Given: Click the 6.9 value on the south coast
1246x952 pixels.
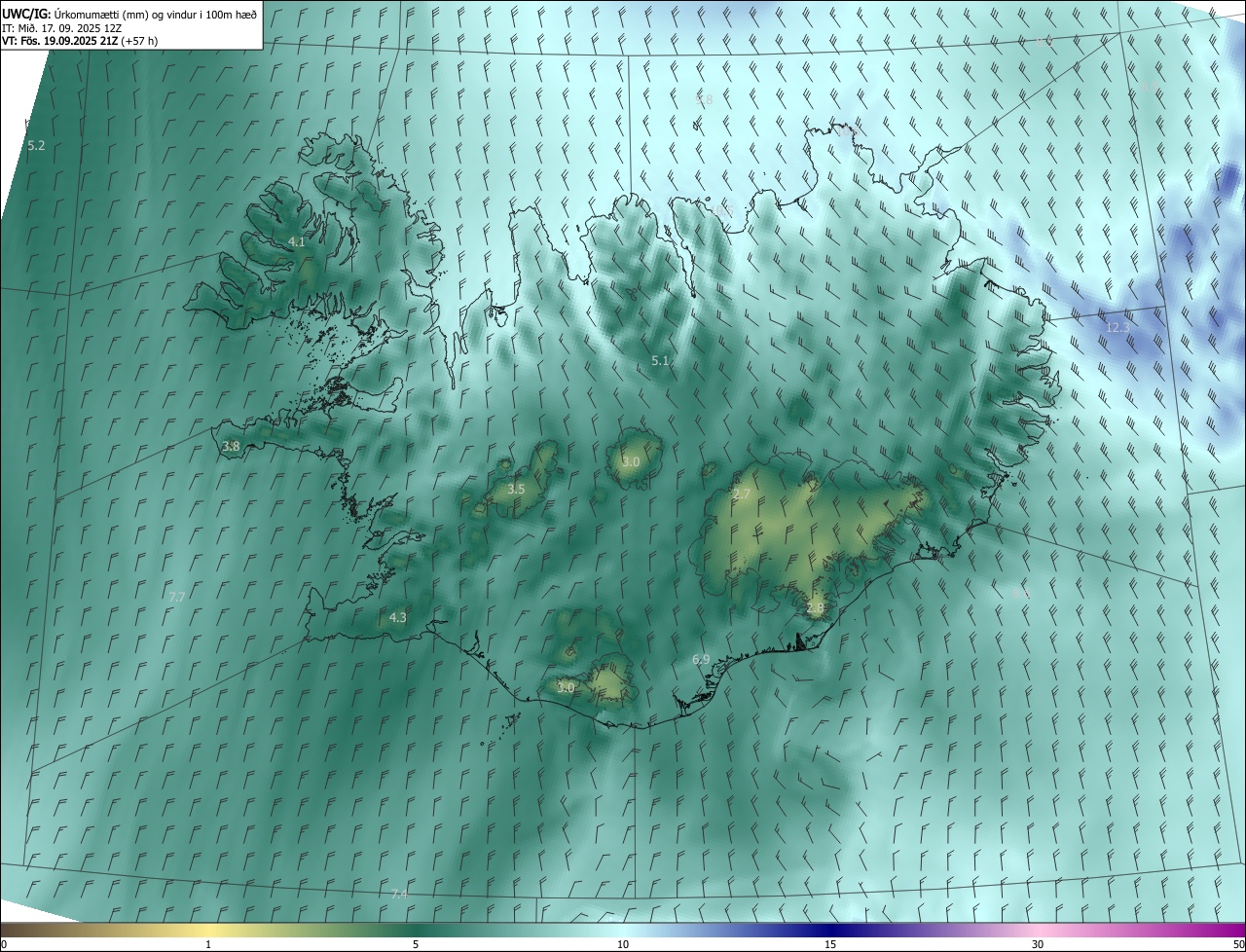Looking at the screenshot, I should [x=701, y=660].
